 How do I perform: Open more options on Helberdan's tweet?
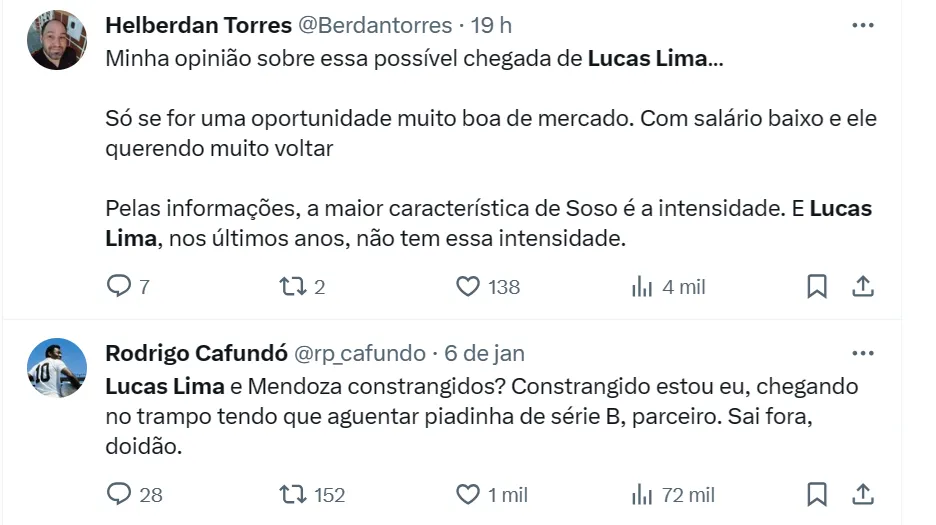[862, 25]
